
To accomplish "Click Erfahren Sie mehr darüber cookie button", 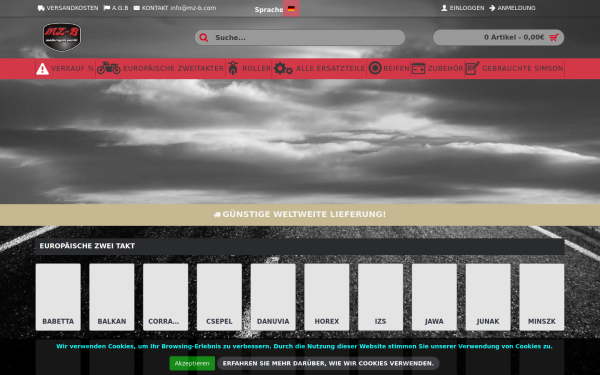I will (x=328, y=363).
